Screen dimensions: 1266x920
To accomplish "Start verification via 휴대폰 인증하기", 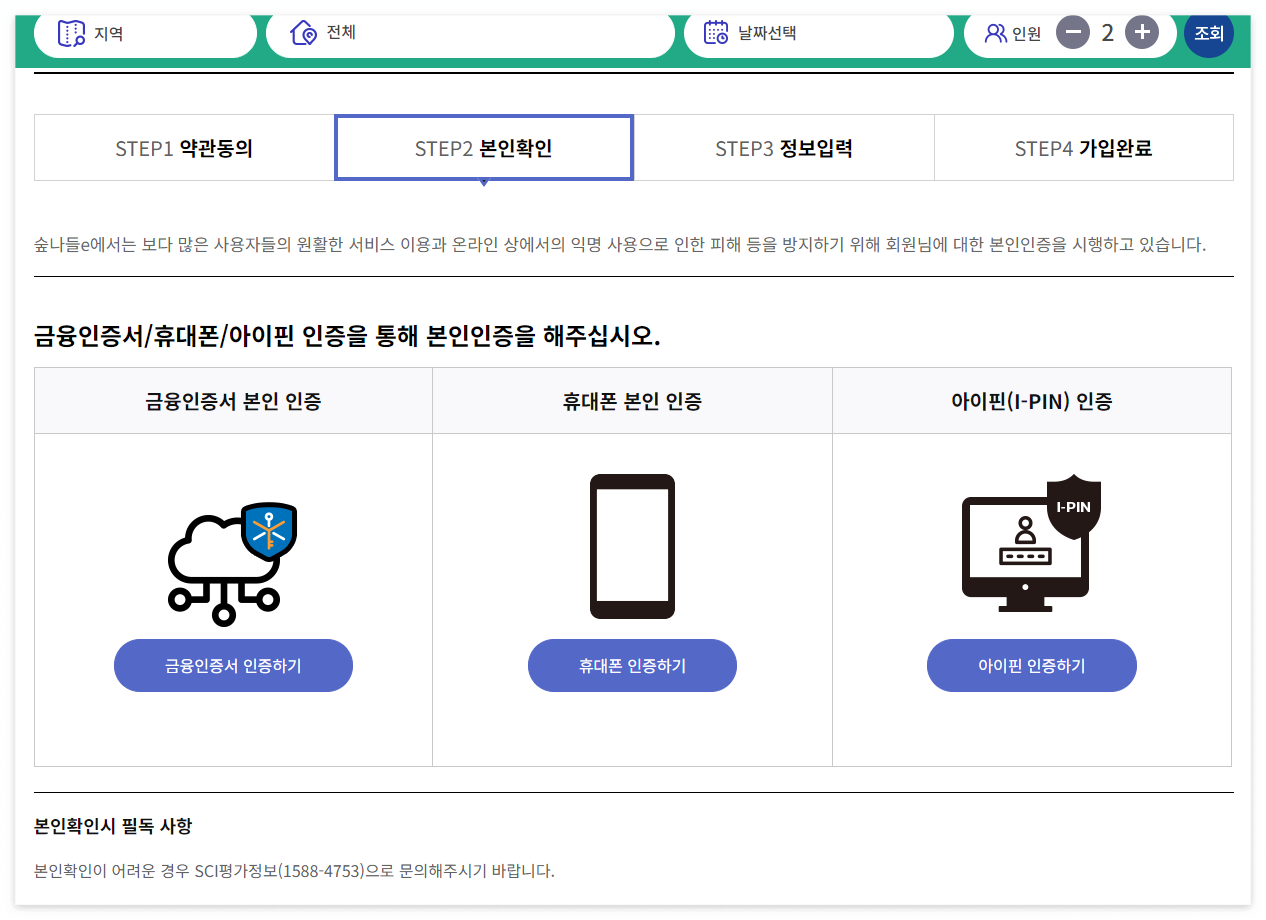I will [x=632, y=665].
